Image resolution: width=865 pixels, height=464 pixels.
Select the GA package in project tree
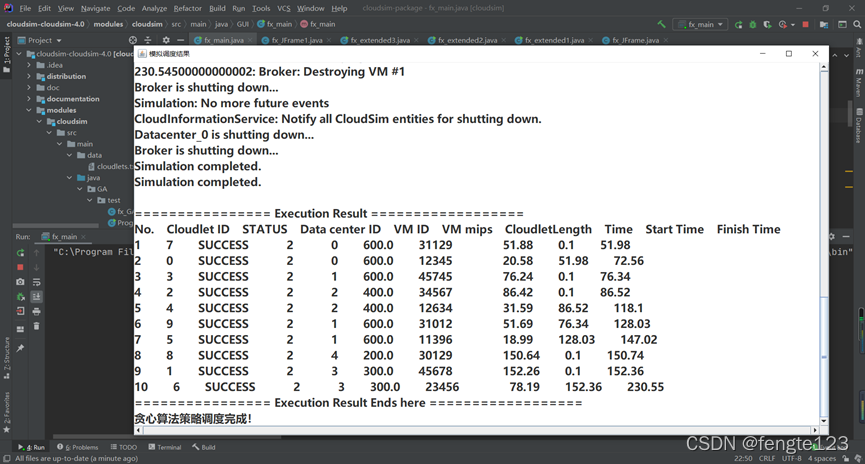click(98, 189)
